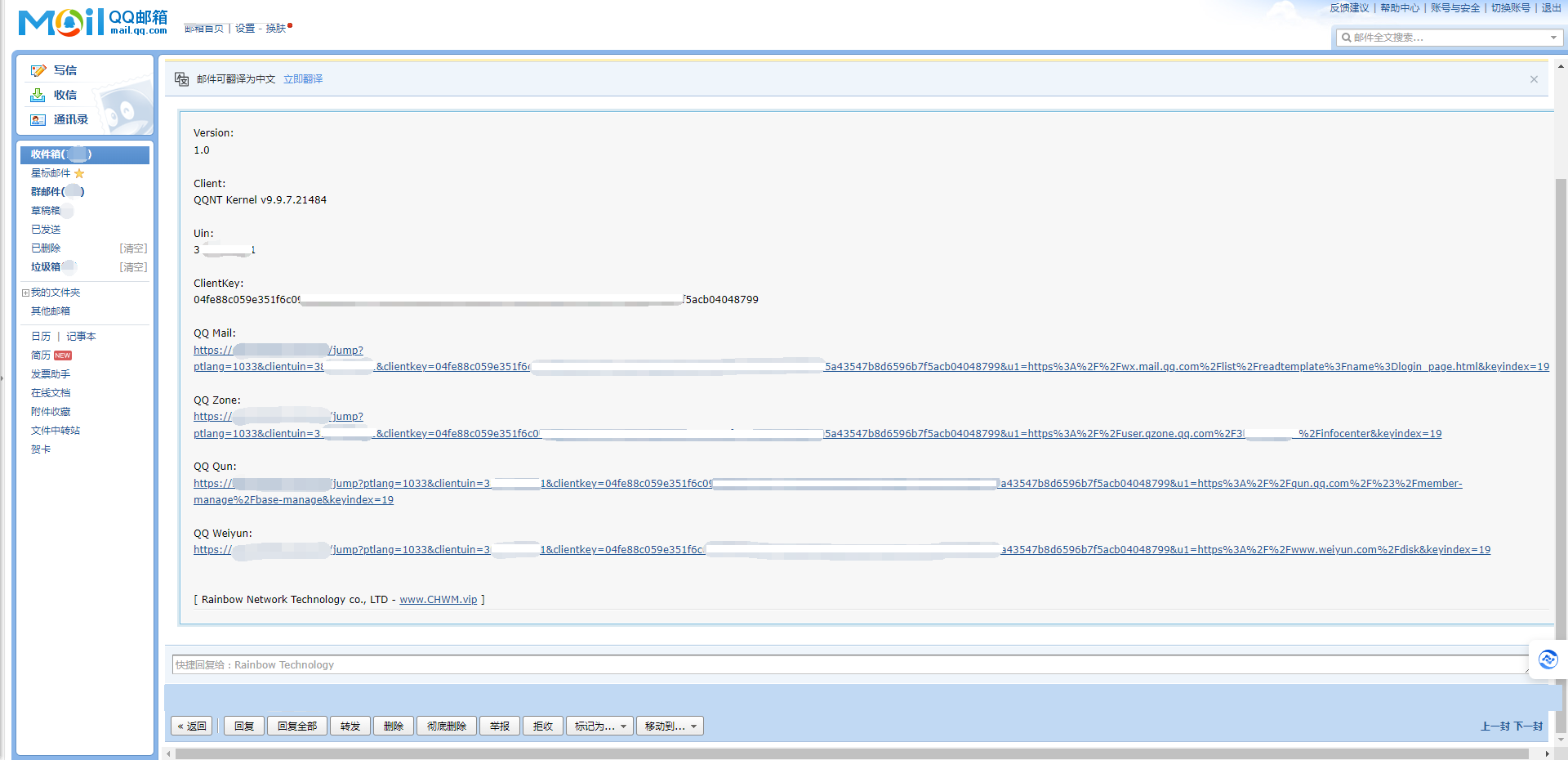Open 简历 resume tool

pos(41,355)
